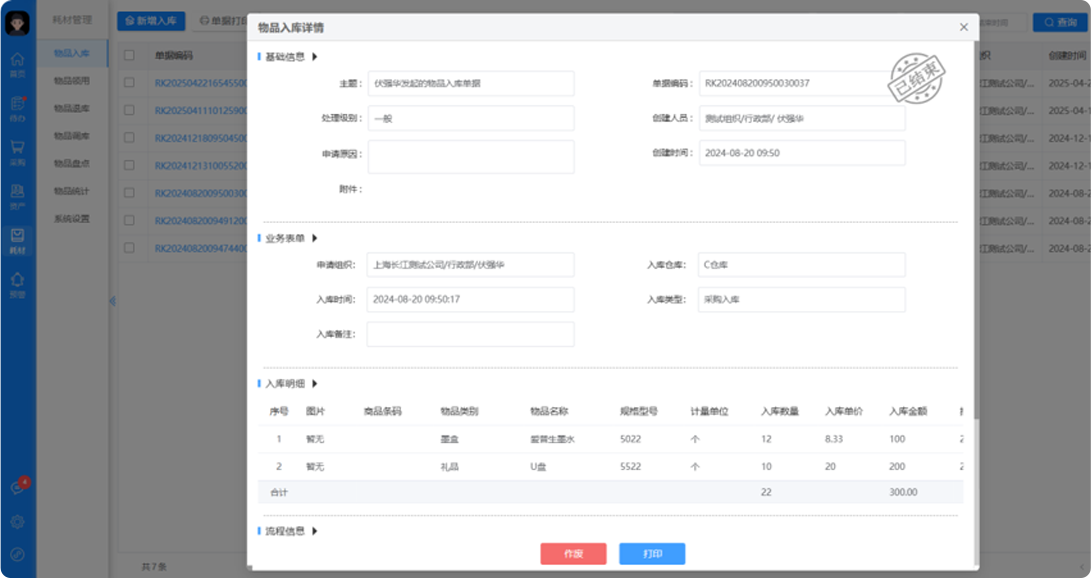
Task: Open the settings gear in sidebar
Action: coord(17,521)
